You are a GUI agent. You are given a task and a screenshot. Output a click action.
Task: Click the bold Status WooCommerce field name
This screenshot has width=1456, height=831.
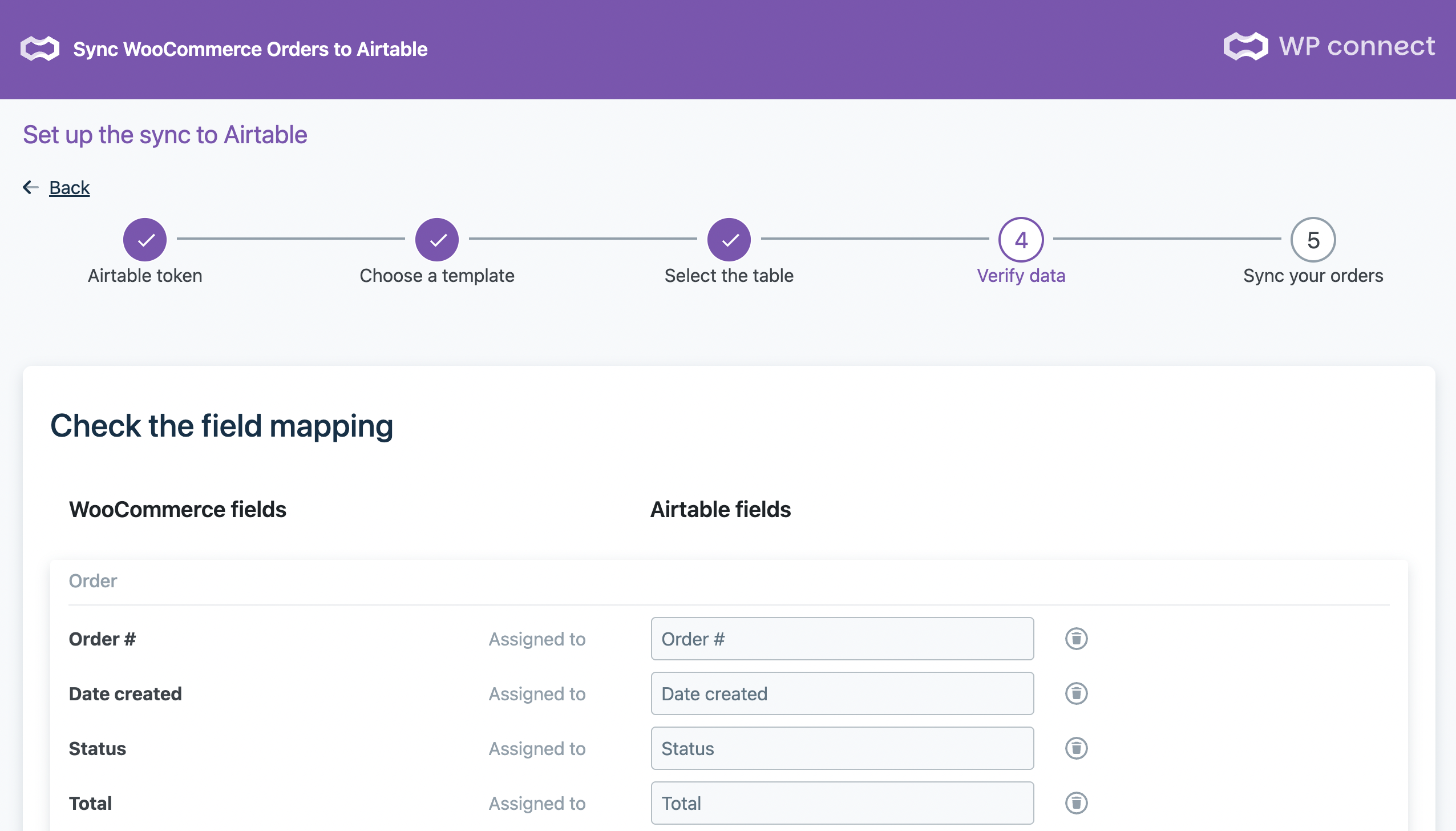(x=97, y=748)
